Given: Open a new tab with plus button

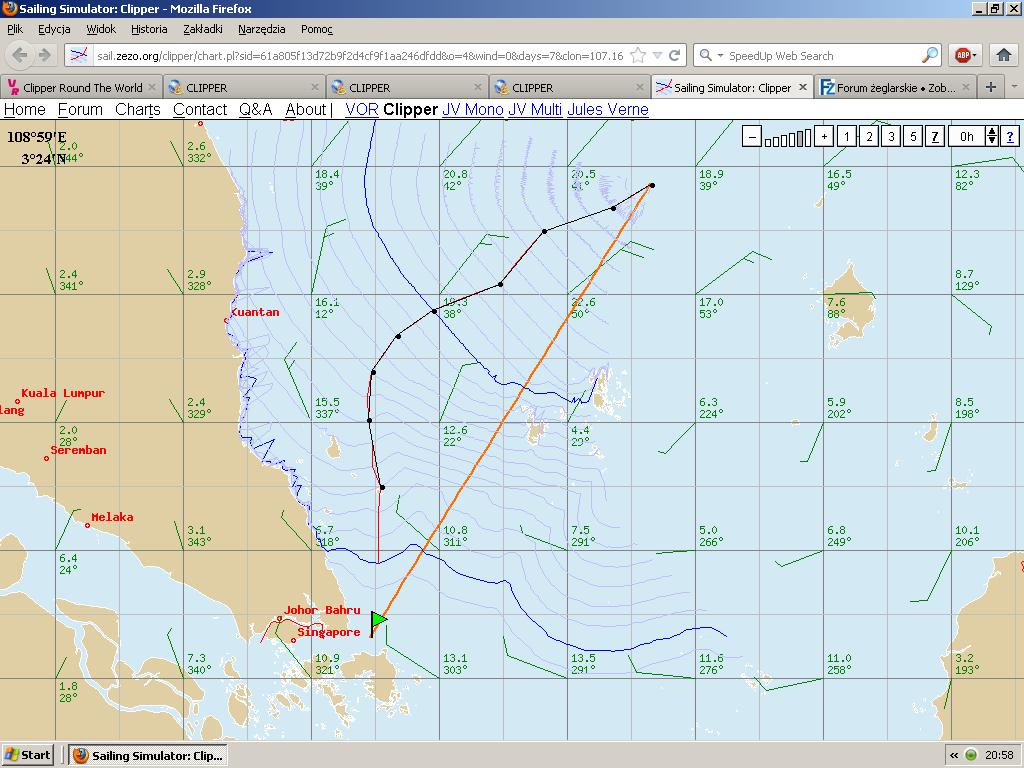Looking at the screenshot, I should 990,87.
